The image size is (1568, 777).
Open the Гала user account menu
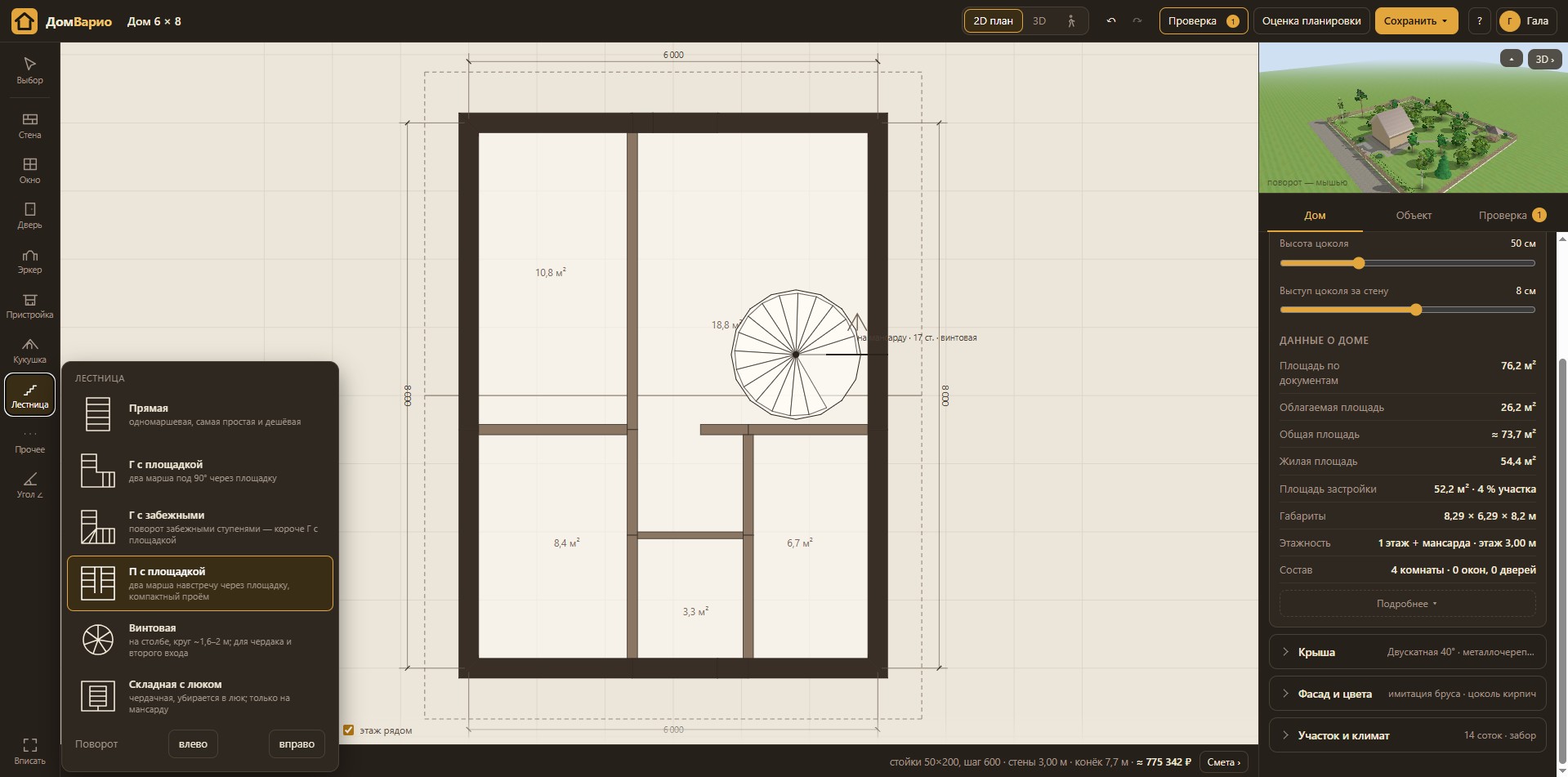pyautogui.click(x=1526, y=21)
